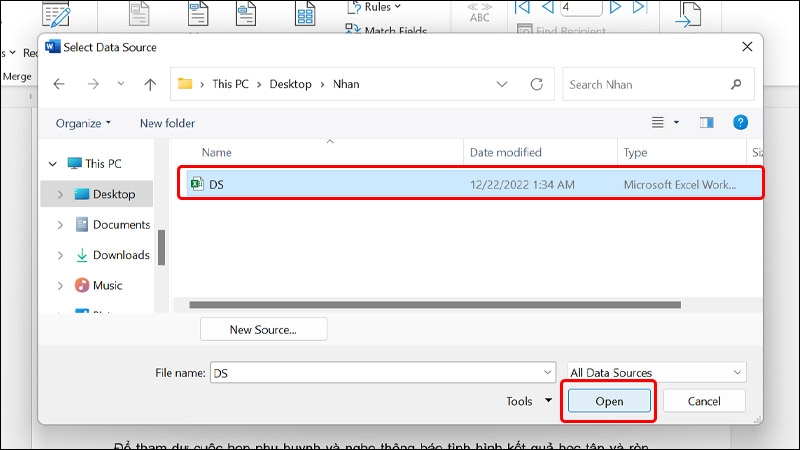Click the search magnifier icon
Image resolution: width=800 pixels, height=450 pixels.
[736, 84]
